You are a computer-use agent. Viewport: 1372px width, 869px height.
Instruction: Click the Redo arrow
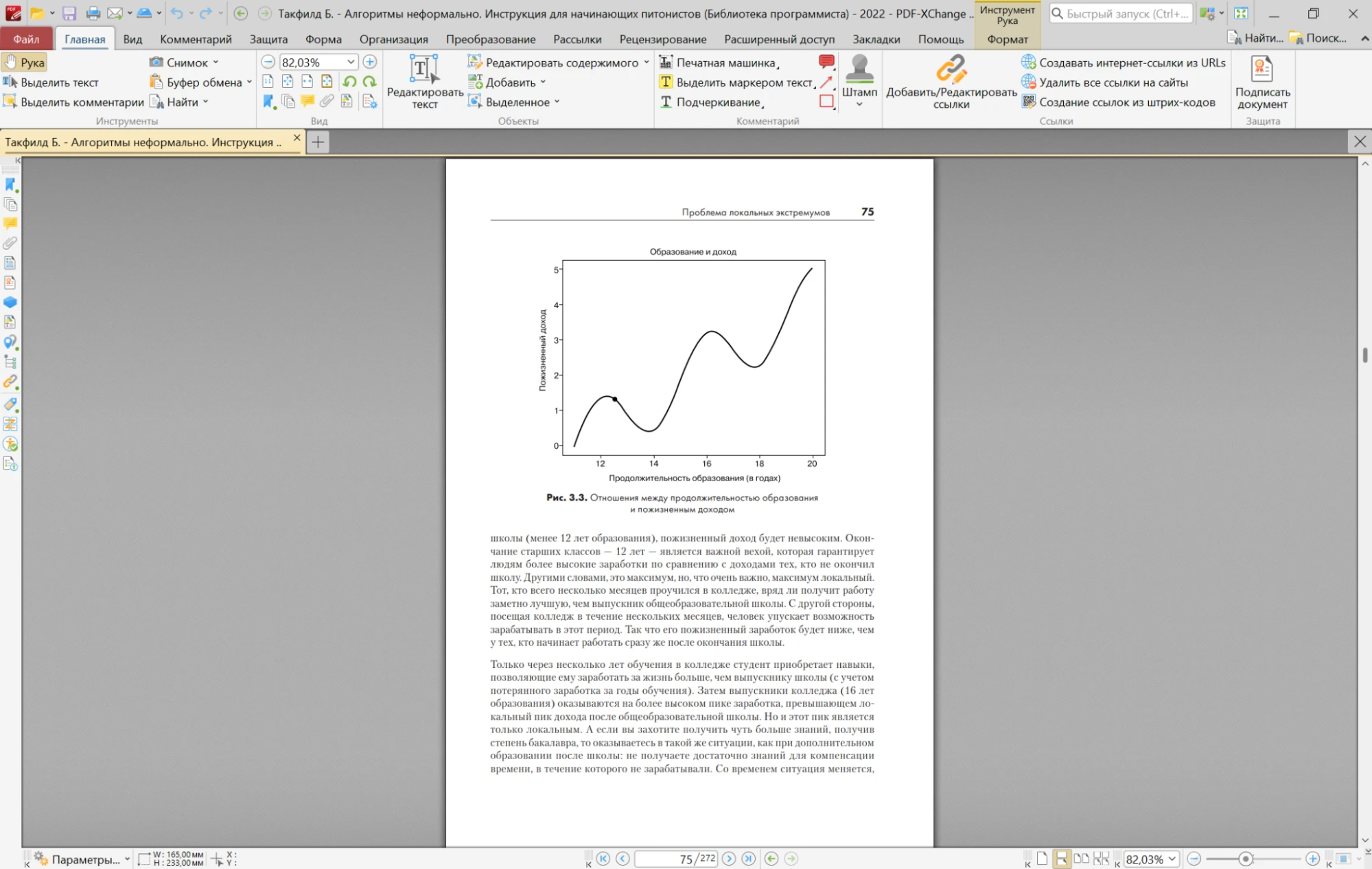point(205,13)
